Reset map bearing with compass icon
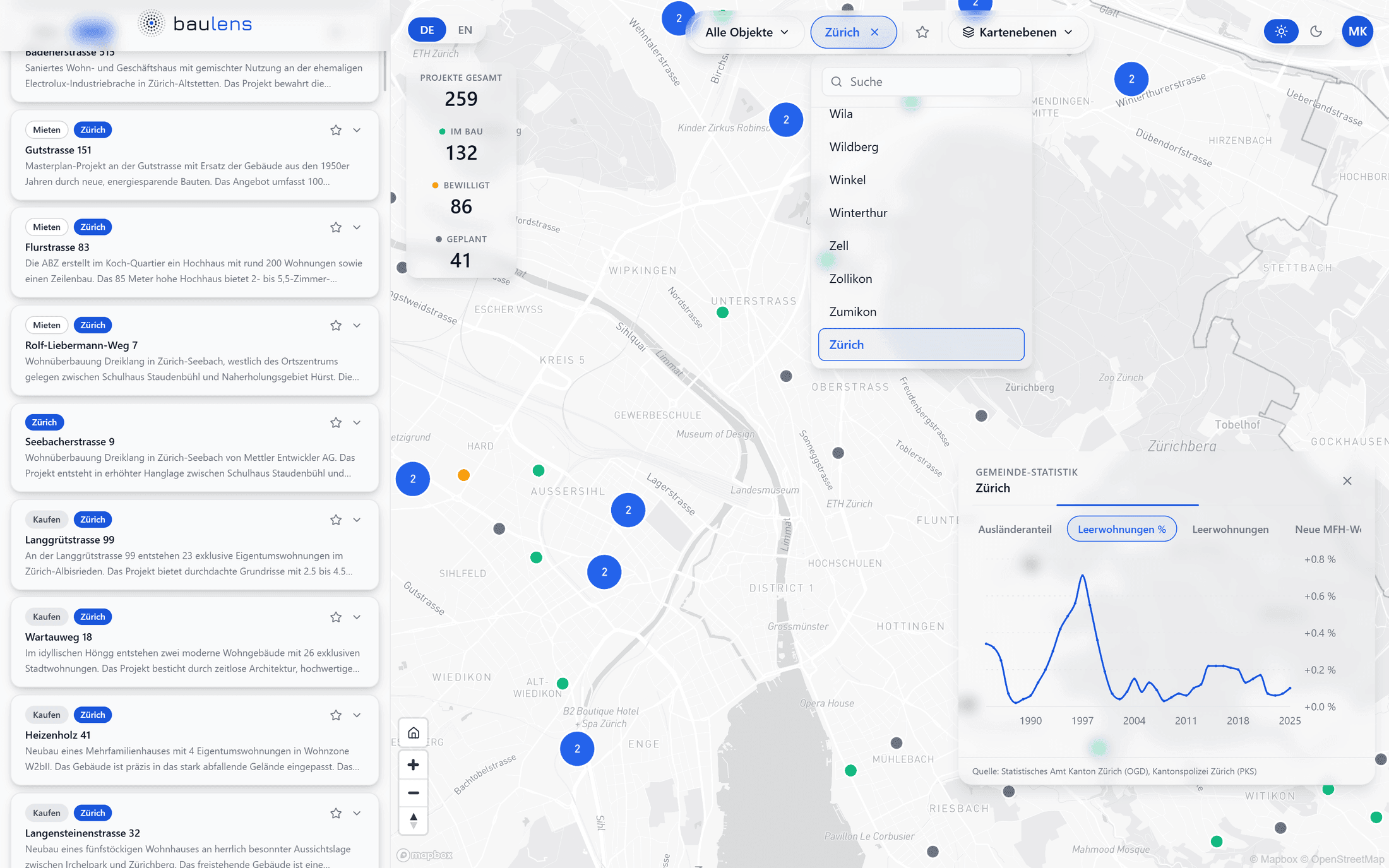Image resolution: width=1389 pixels, height=868 pixels. click(414, 821)
